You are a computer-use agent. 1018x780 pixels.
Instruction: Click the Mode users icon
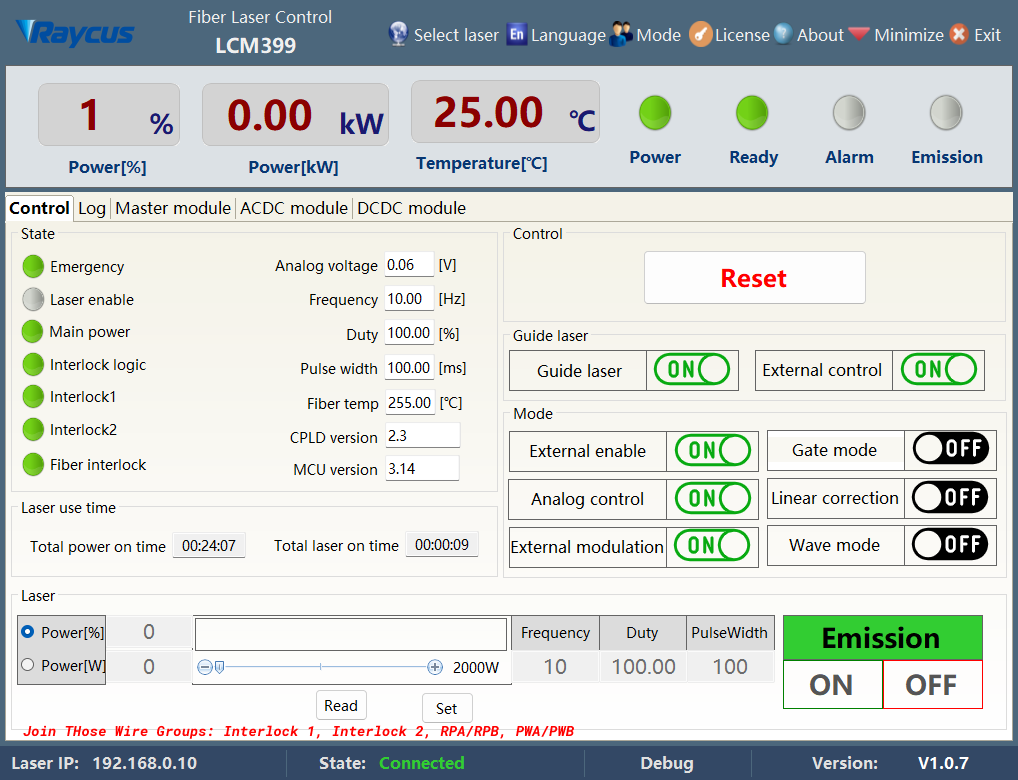[x=621, y=34]
